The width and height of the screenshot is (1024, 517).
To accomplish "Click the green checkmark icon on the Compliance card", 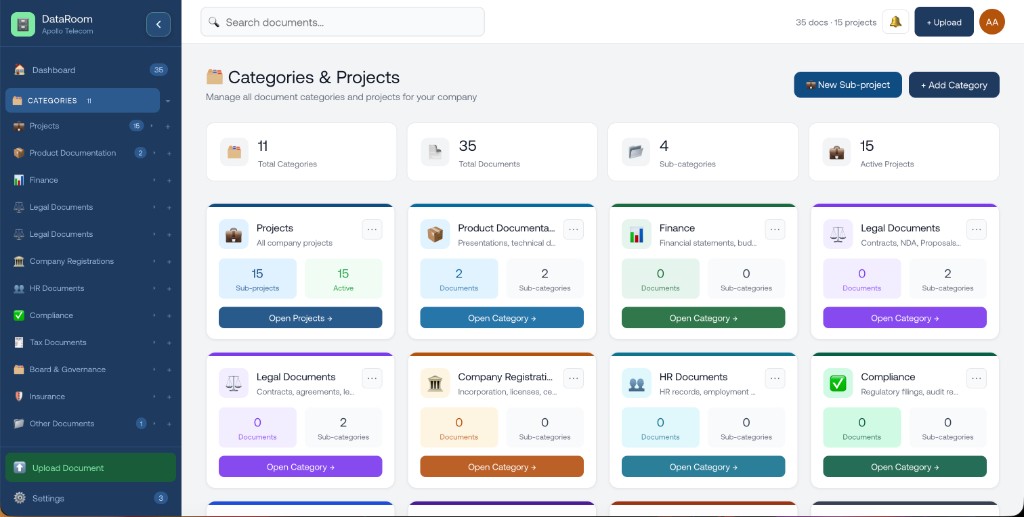I will (838, 383).
